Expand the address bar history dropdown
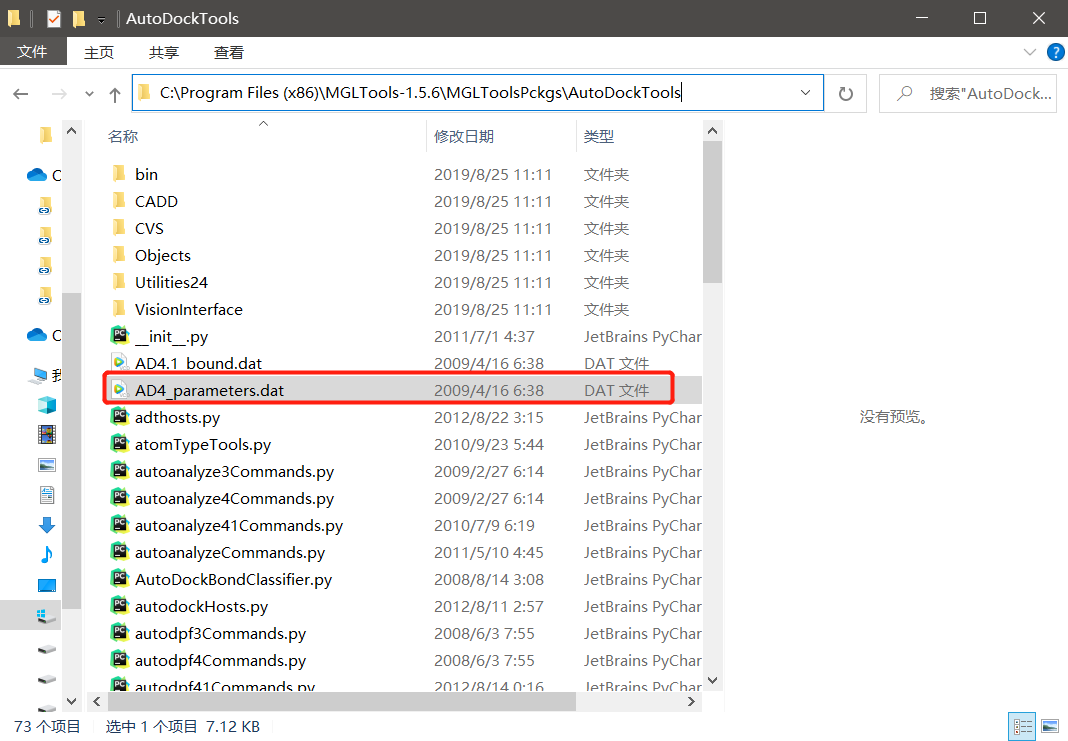Screen dimensions: 1068x741 805,93
